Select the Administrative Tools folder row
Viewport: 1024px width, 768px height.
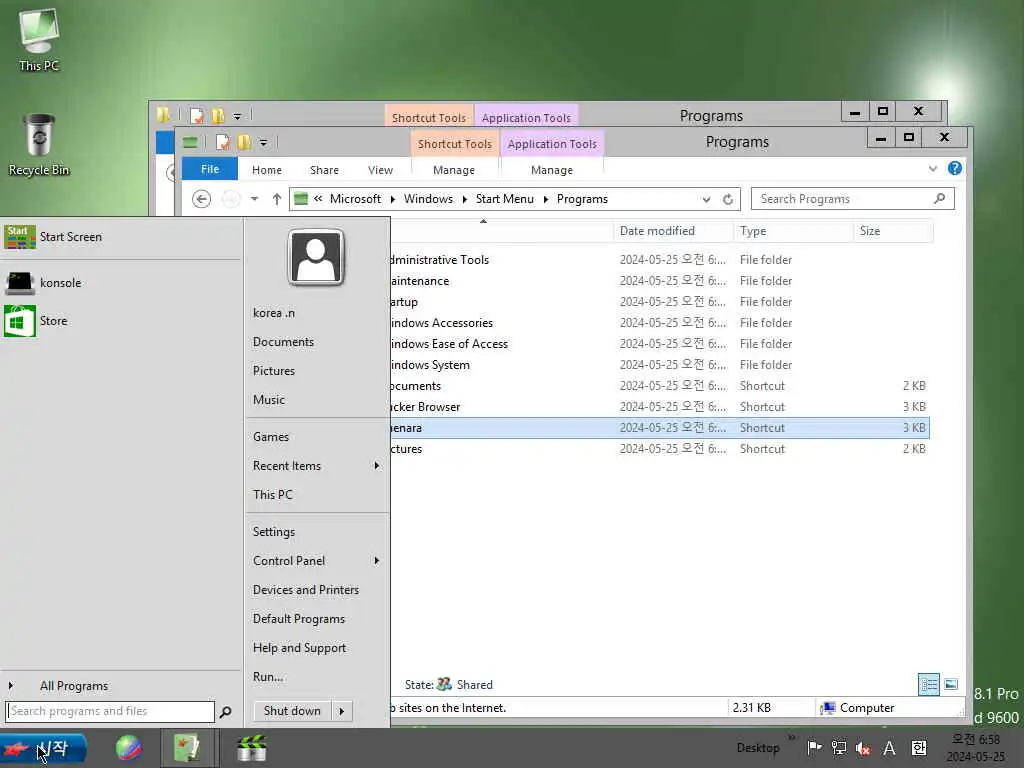660,260
